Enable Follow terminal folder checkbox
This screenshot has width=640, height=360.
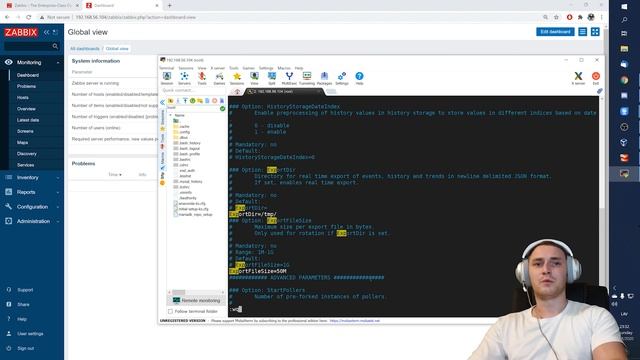coord(170,311)
